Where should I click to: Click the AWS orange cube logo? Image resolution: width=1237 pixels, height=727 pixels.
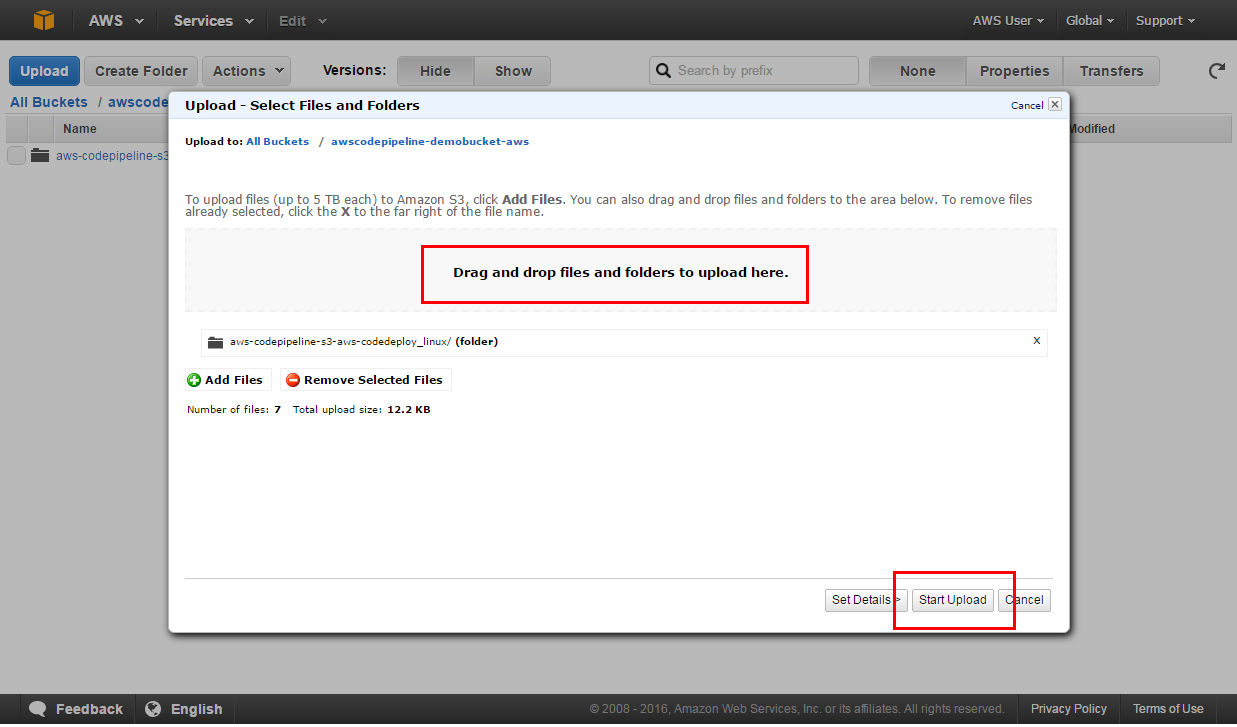point(44,20)
